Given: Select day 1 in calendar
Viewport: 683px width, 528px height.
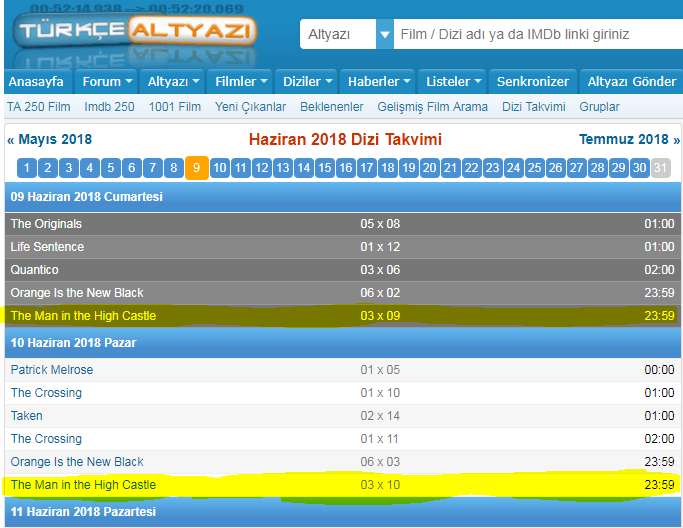Looking at the screenshot, I should 27,168.
